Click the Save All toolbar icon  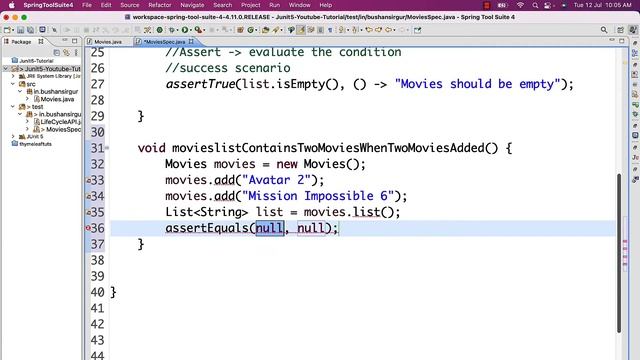click(30, 30)
